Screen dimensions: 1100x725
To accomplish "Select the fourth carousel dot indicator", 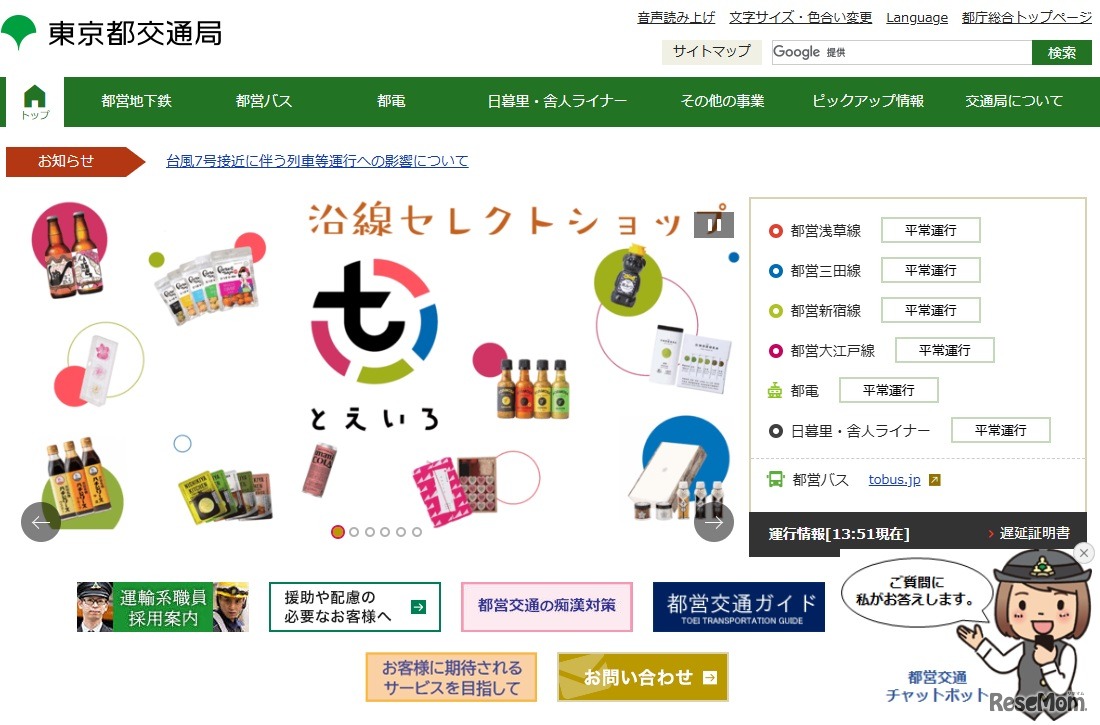I will click(385, 532).
